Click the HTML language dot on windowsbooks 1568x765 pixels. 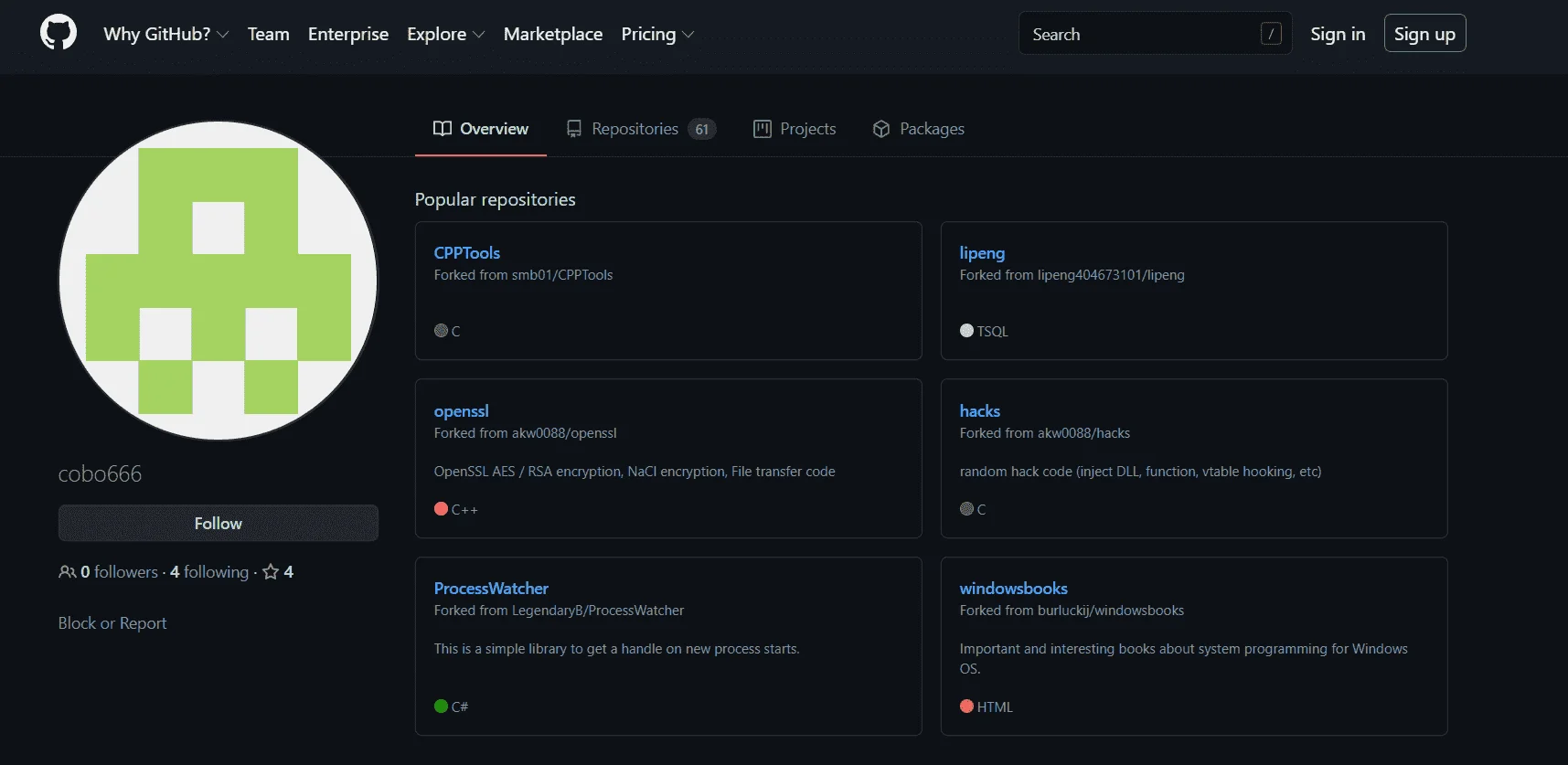[966, 707]
